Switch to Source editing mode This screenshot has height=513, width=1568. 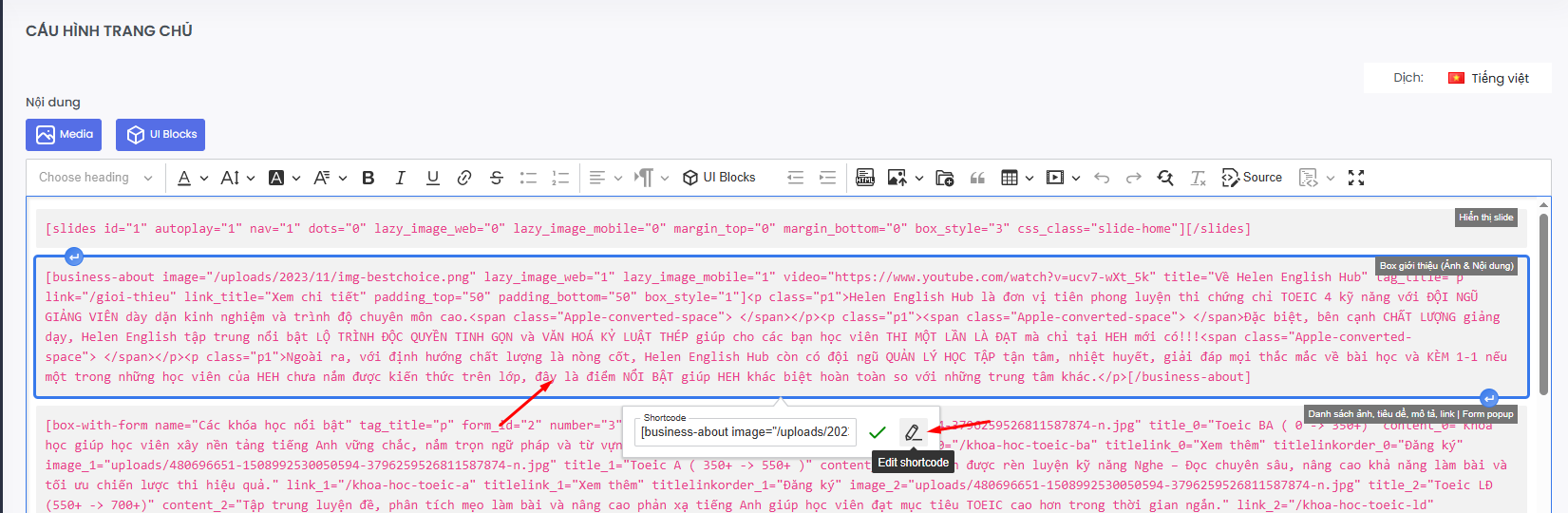click(1252, 178)
